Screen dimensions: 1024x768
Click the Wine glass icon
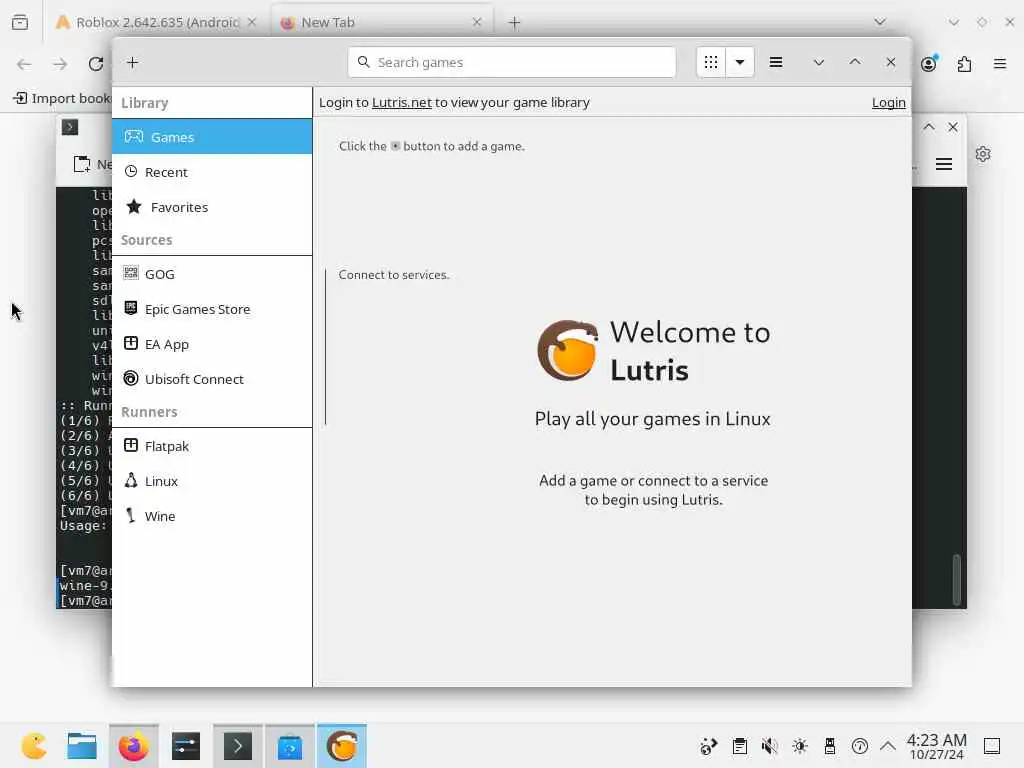pos(131,515)
